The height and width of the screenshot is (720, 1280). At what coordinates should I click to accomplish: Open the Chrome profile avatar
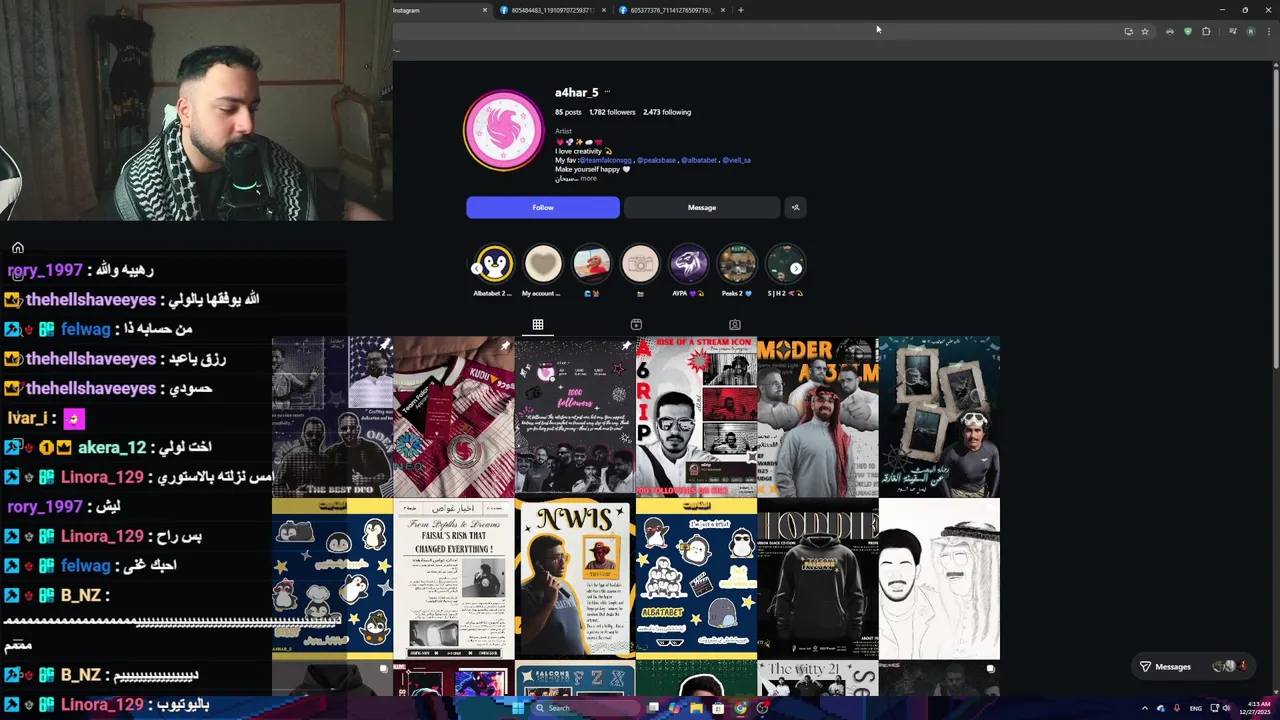pos(1250,31)
